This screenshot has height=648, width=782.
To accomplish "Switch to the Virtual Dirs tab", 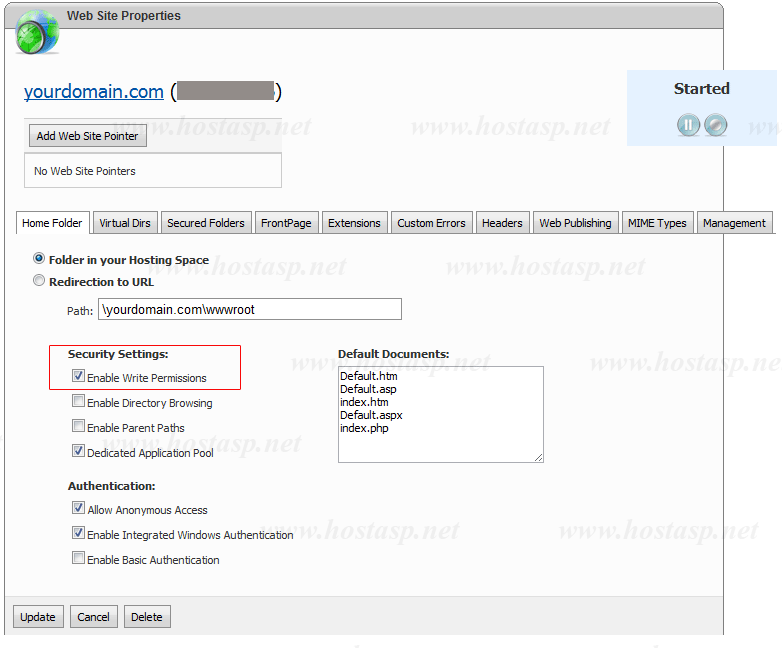I will (126, 223).
